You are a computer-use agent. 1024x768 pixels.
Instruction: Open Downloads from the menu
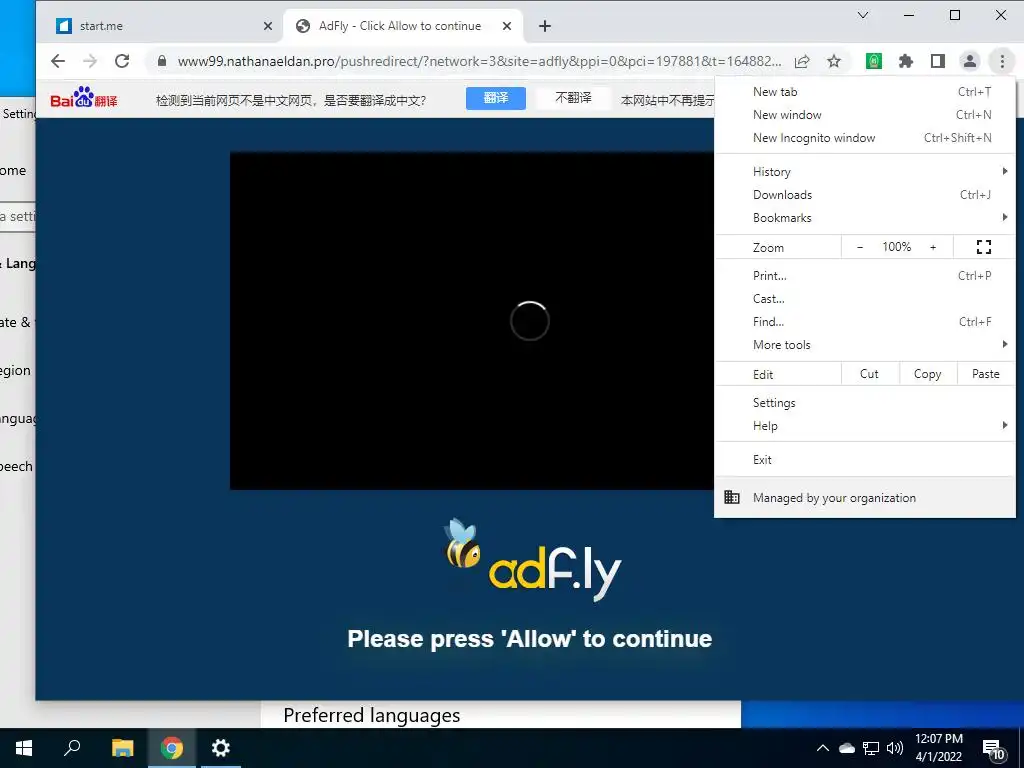point(865,195)
